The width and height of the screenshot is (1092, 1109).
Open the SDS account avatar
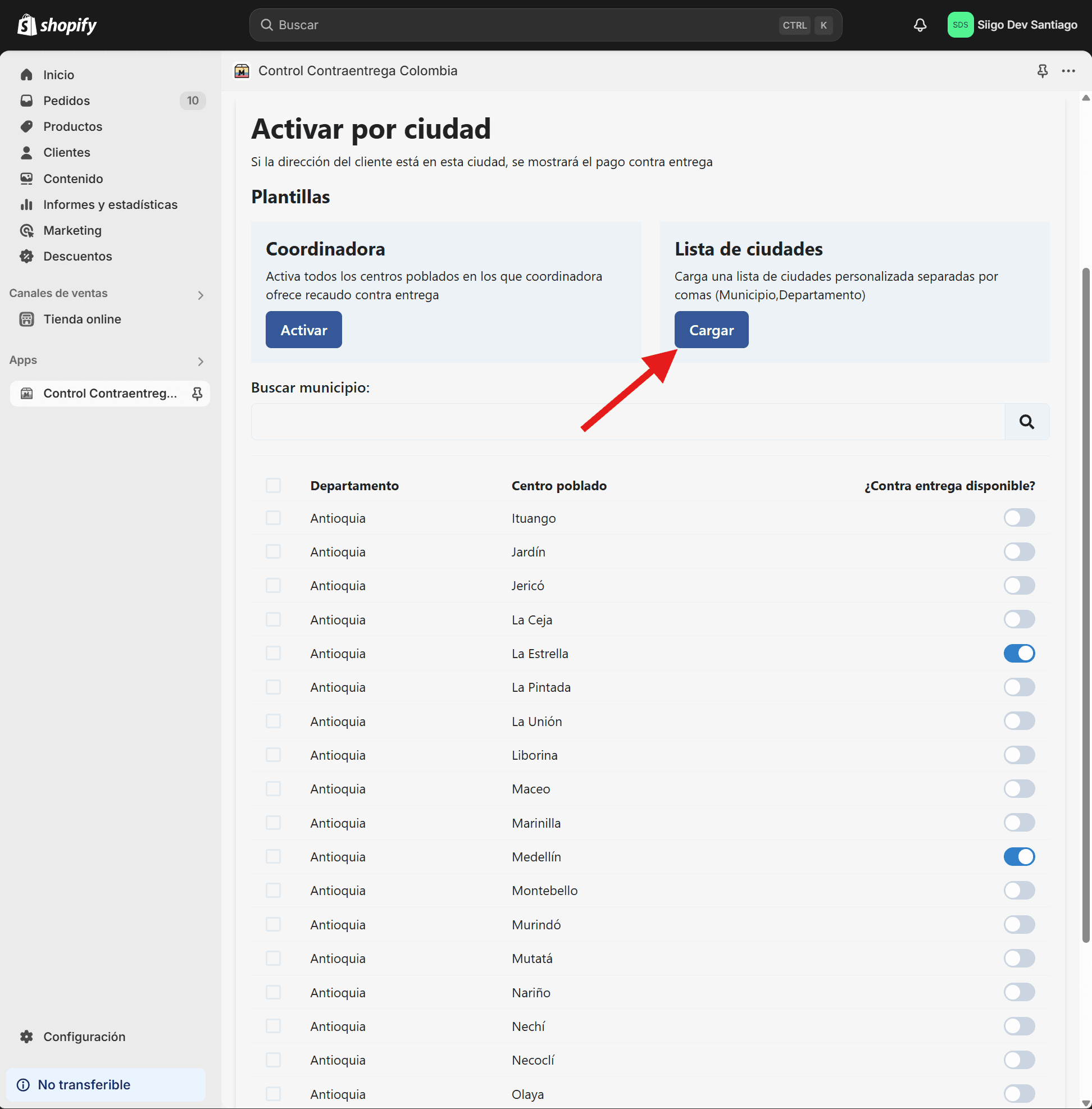(960, 25)
